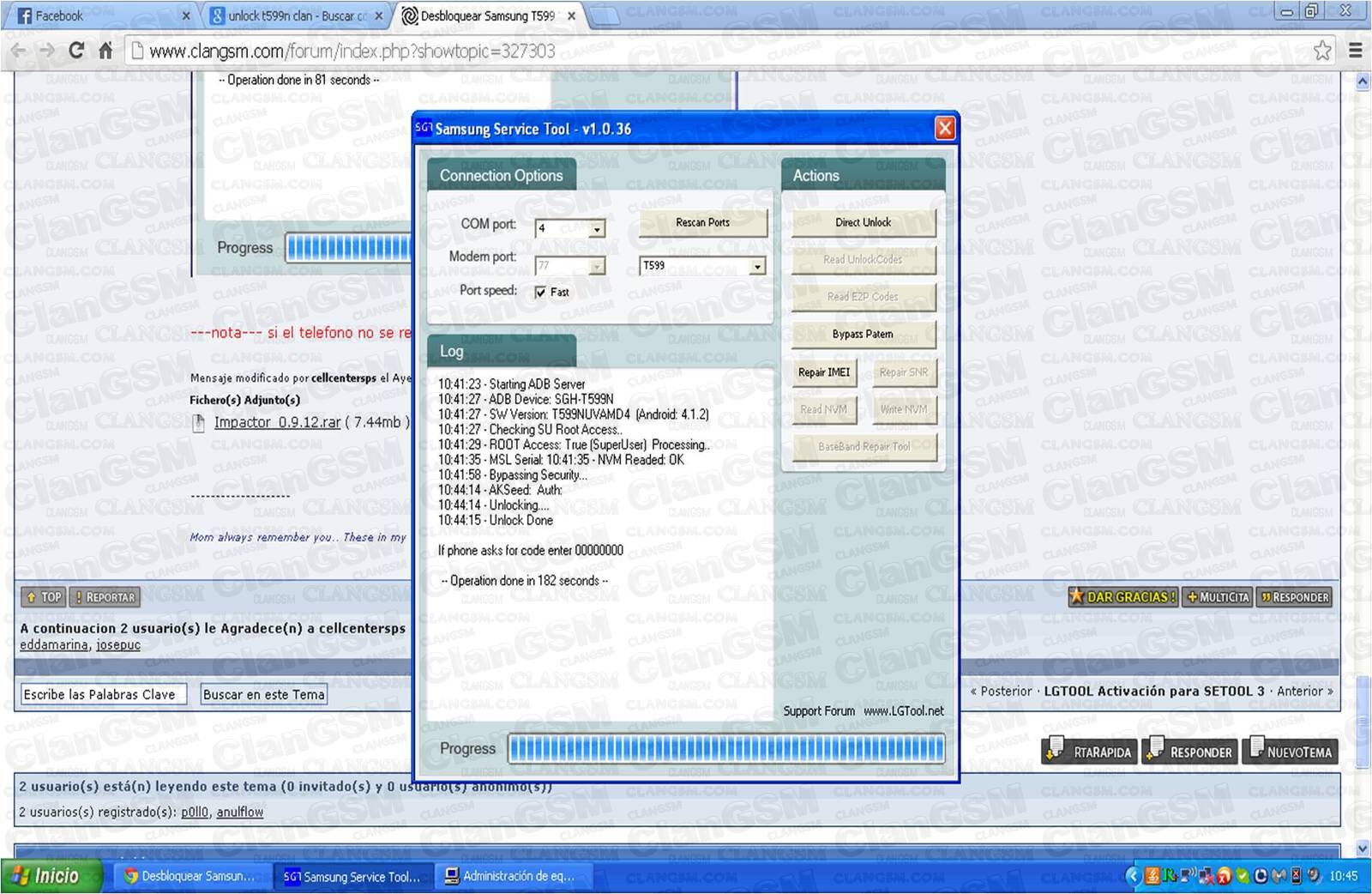Open the disabled Modem port dropdown
This screenshot has height=894, width=1372.
click(597, 267)
